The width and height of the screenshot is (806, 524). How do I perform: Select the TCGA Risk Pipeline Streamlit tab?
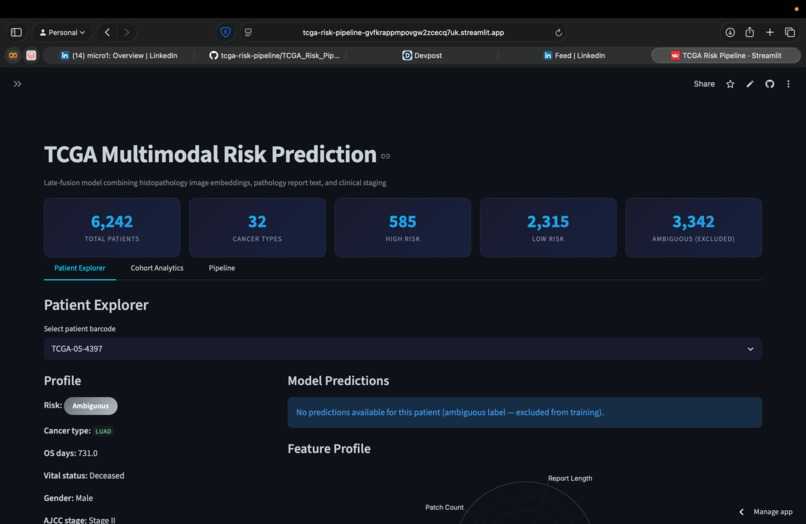pyautogui.click(x=725, y=56)
